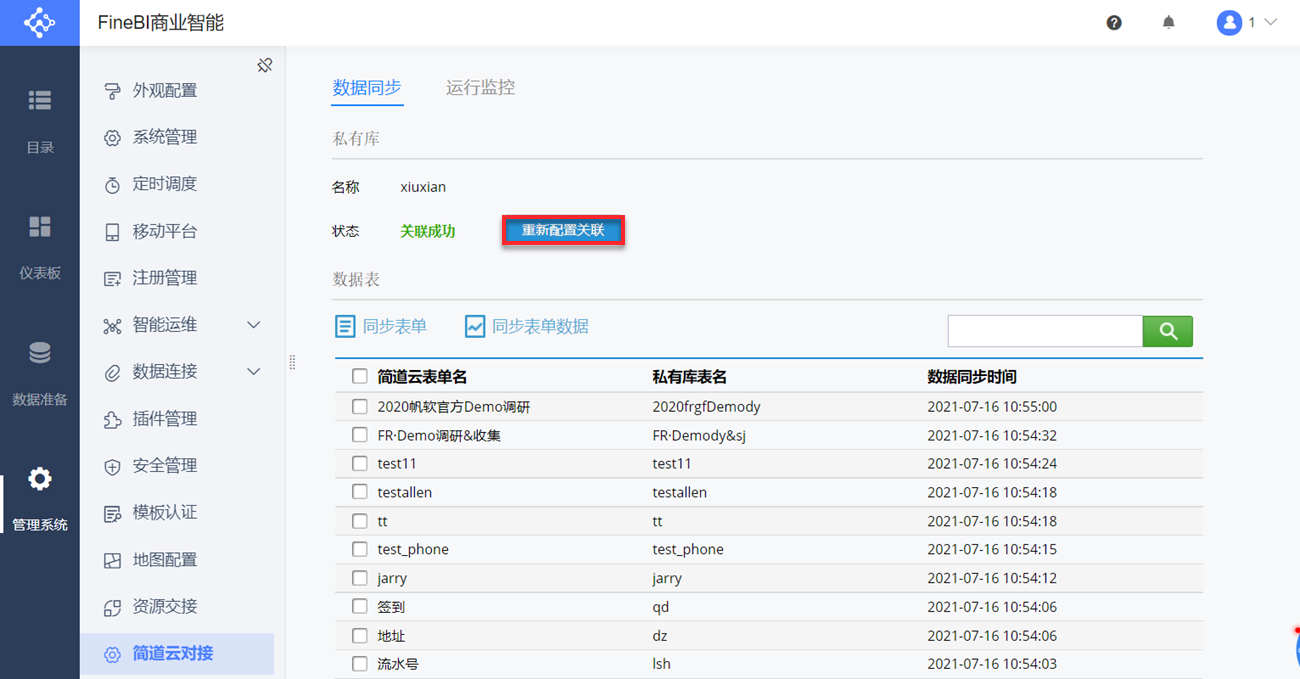1300x679 pixels.
Task: Click the 私有库表名 column header
Action: (x=689, y=377)
